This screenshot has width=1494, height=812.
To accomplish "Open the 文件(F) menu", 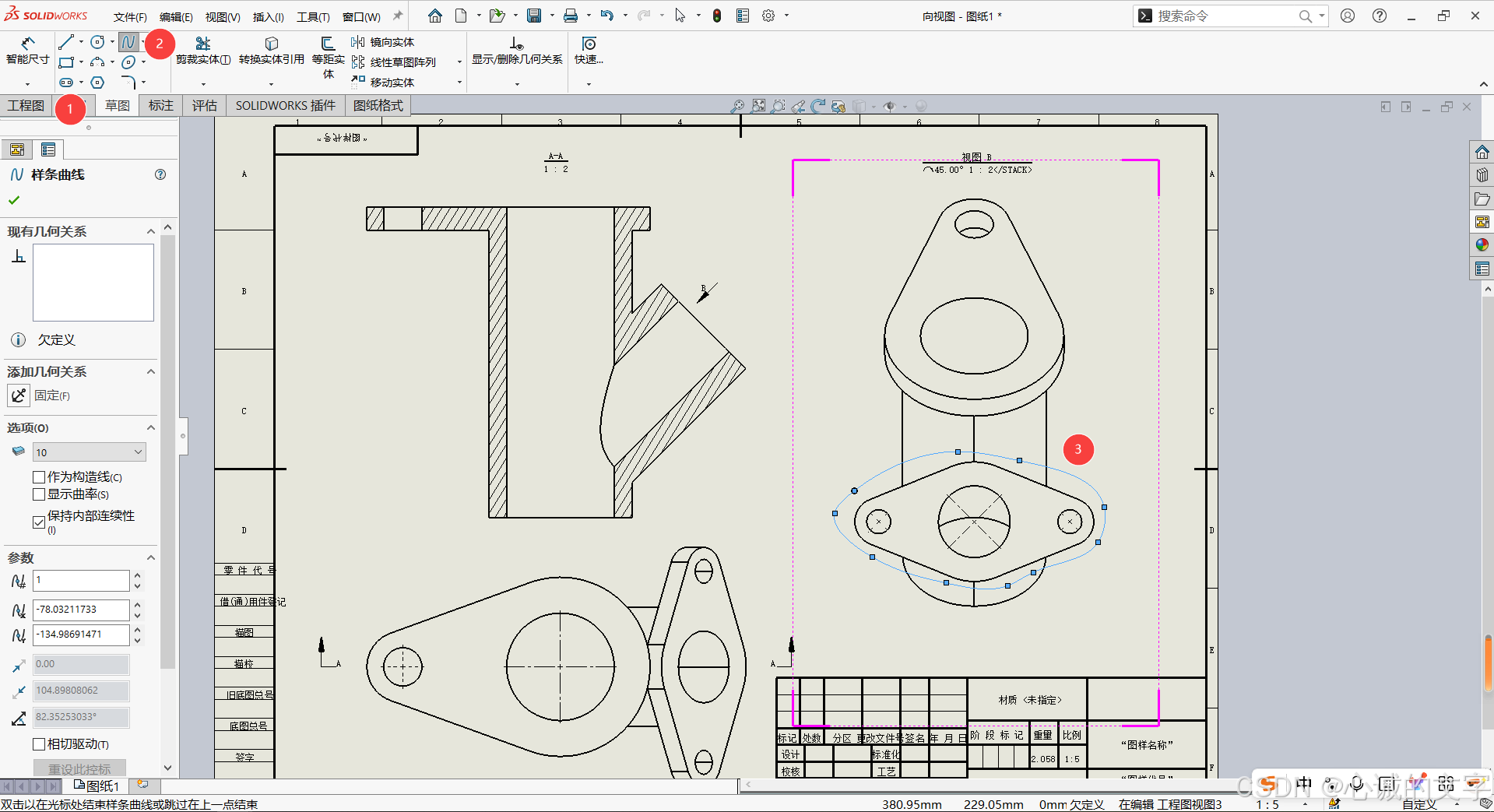I will 130,16.
